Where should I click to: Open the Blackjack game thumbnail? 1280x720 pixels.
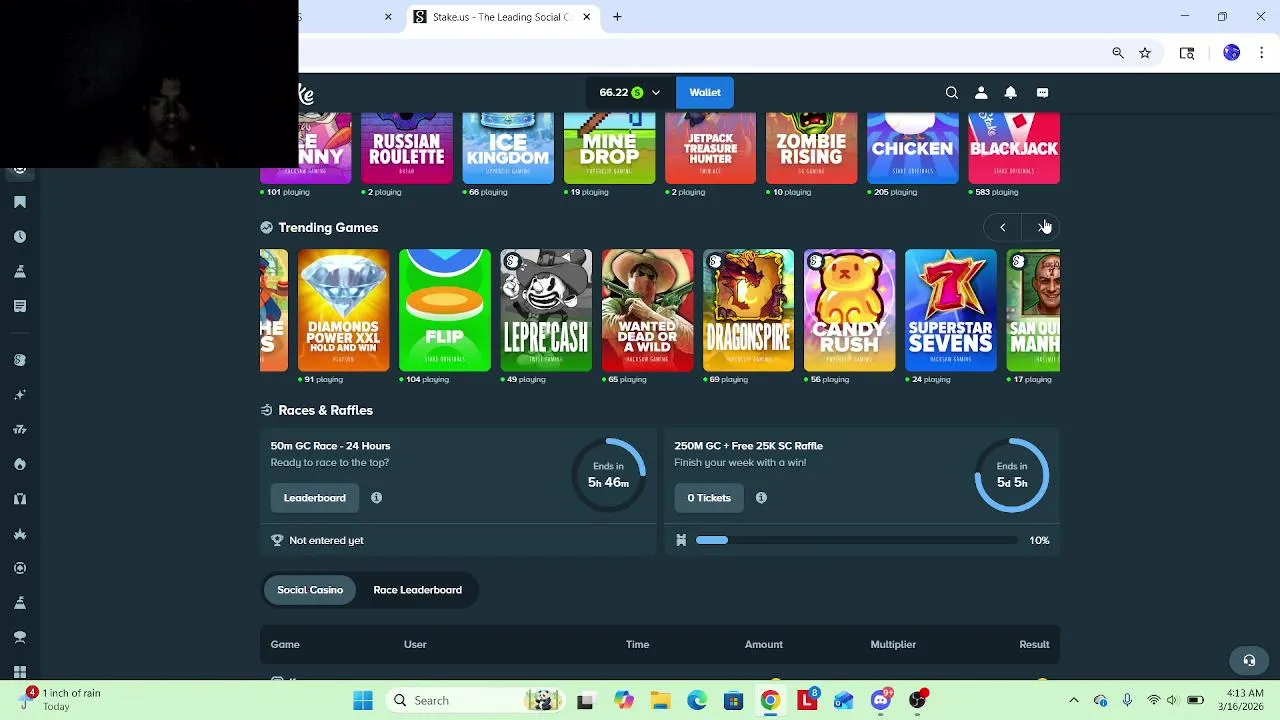(1014, 148)
